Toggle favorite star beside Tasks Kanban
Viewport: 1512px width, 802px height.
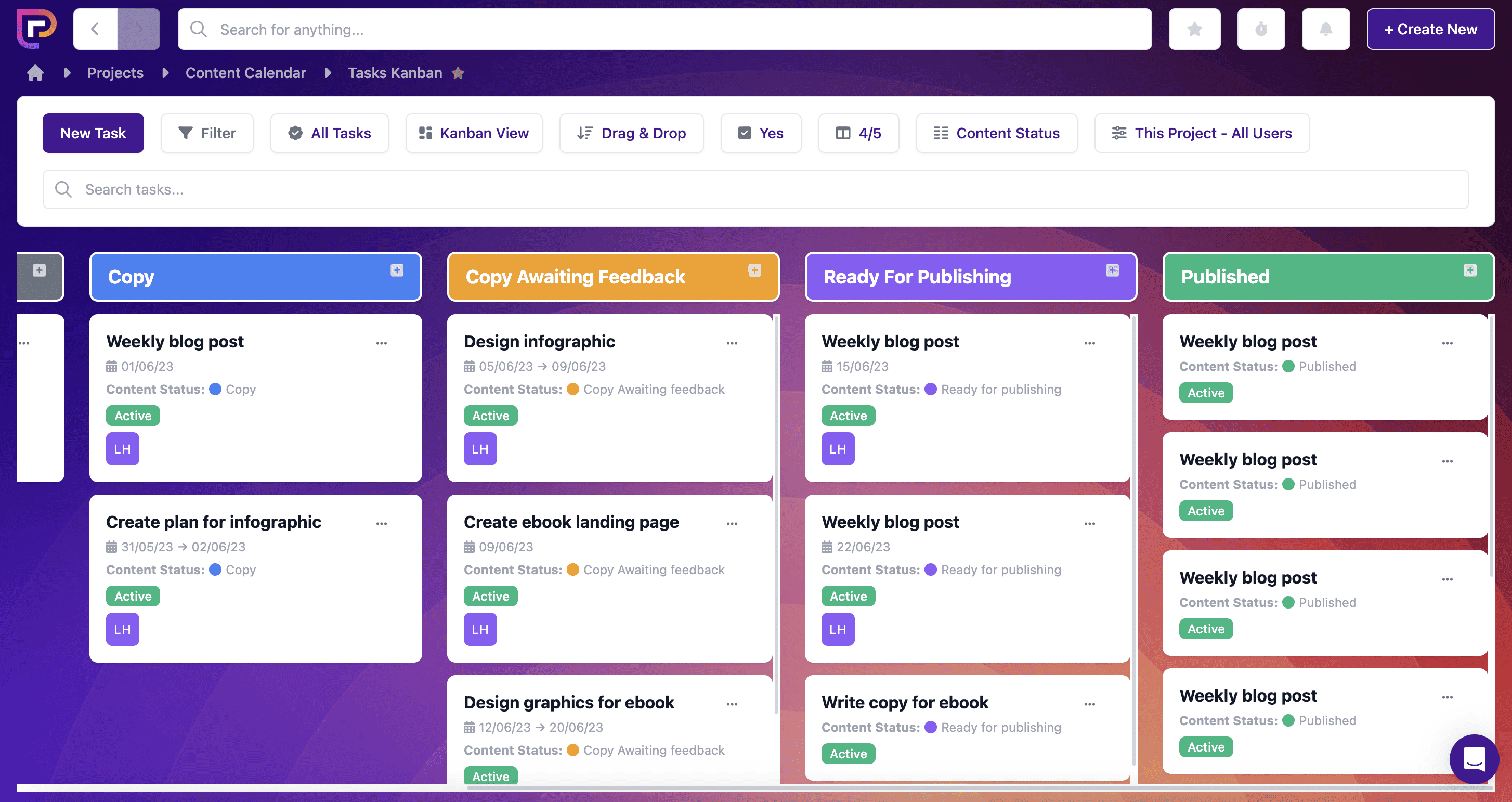point(459,73)
